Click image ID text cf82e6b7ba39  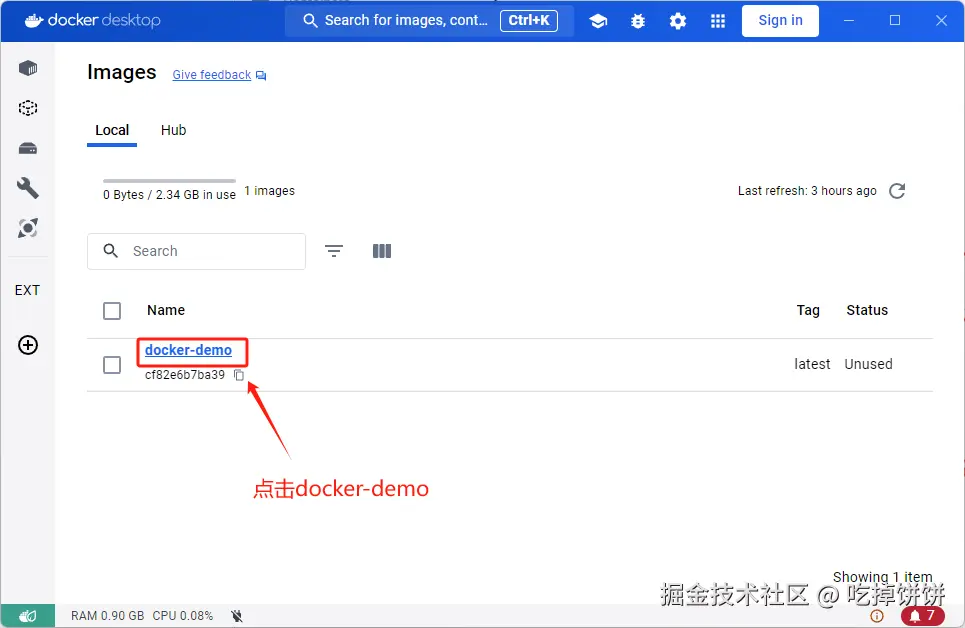pyautogui.click(x=185, y=375)
